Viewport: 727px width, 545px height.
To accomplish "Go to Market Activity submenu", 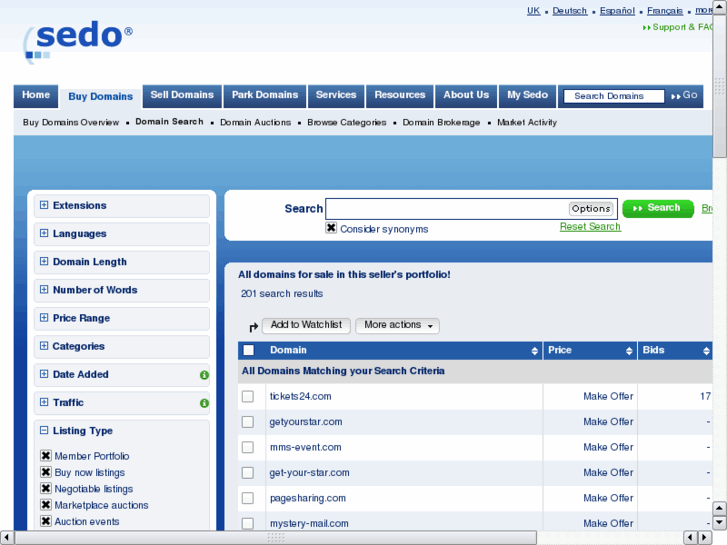I will pyautogui.click(x=527, y=122).
